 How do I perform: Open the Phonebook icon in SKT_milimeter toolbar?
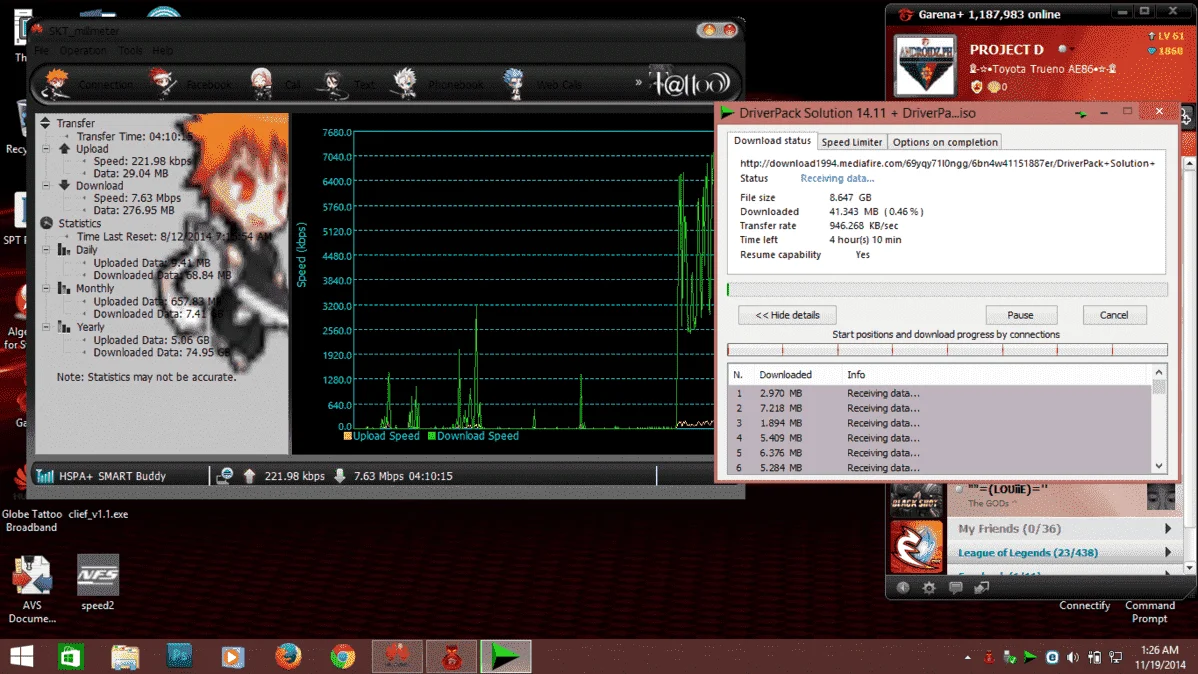[404, 83]
